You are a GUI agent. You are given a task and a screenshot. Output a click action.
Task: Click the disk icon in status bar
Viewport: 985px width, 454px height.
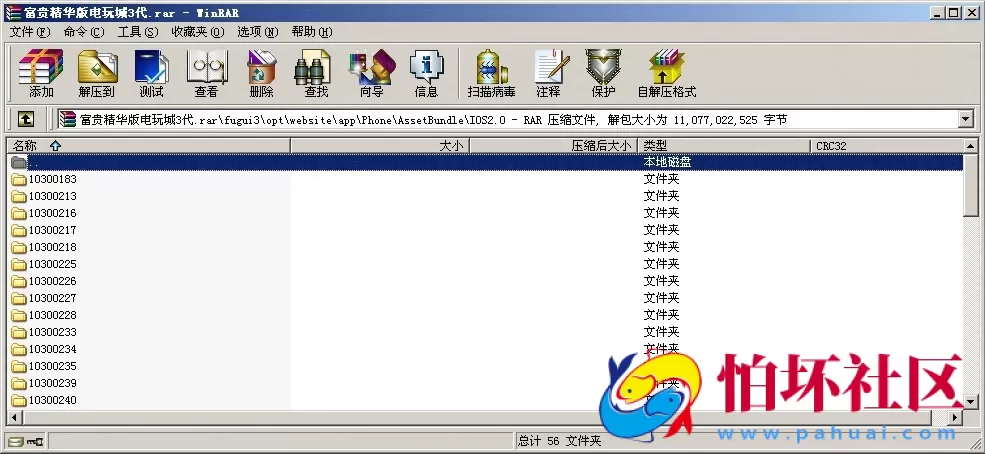pyautogui.click(x=15, y=441)
